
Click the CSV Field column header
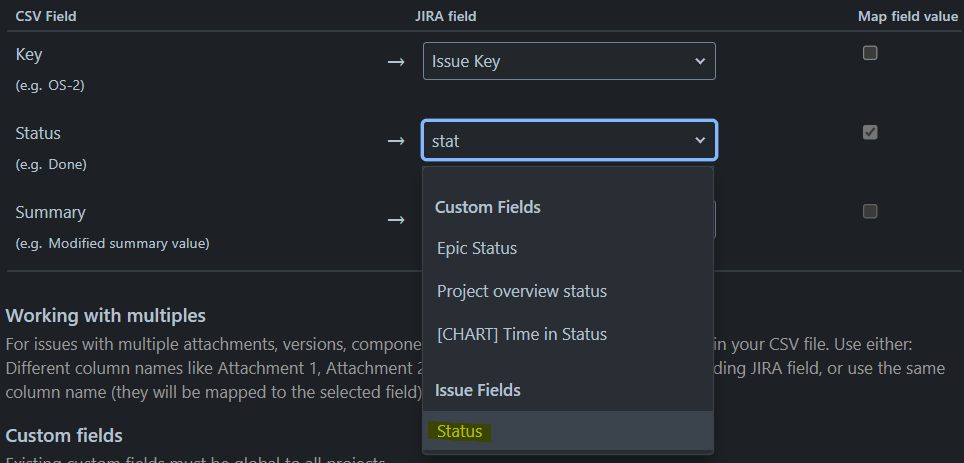(46, 17)
